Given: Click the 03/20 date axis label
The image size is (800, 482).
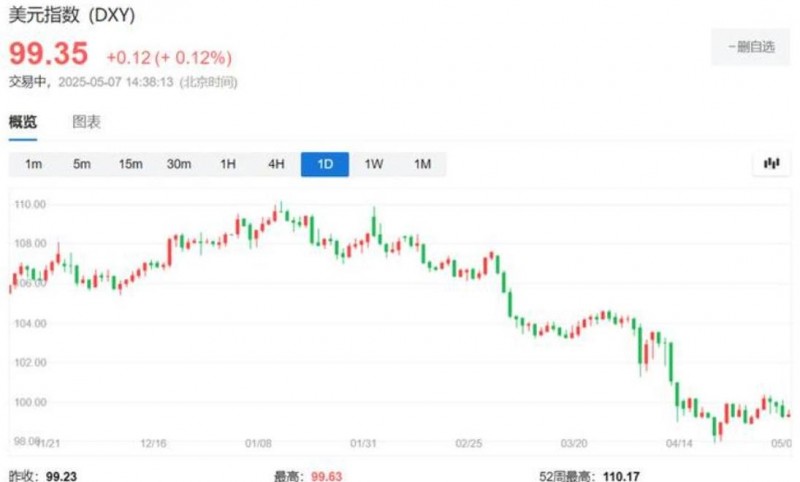Looking at the screenshot, I should point(573,443).
